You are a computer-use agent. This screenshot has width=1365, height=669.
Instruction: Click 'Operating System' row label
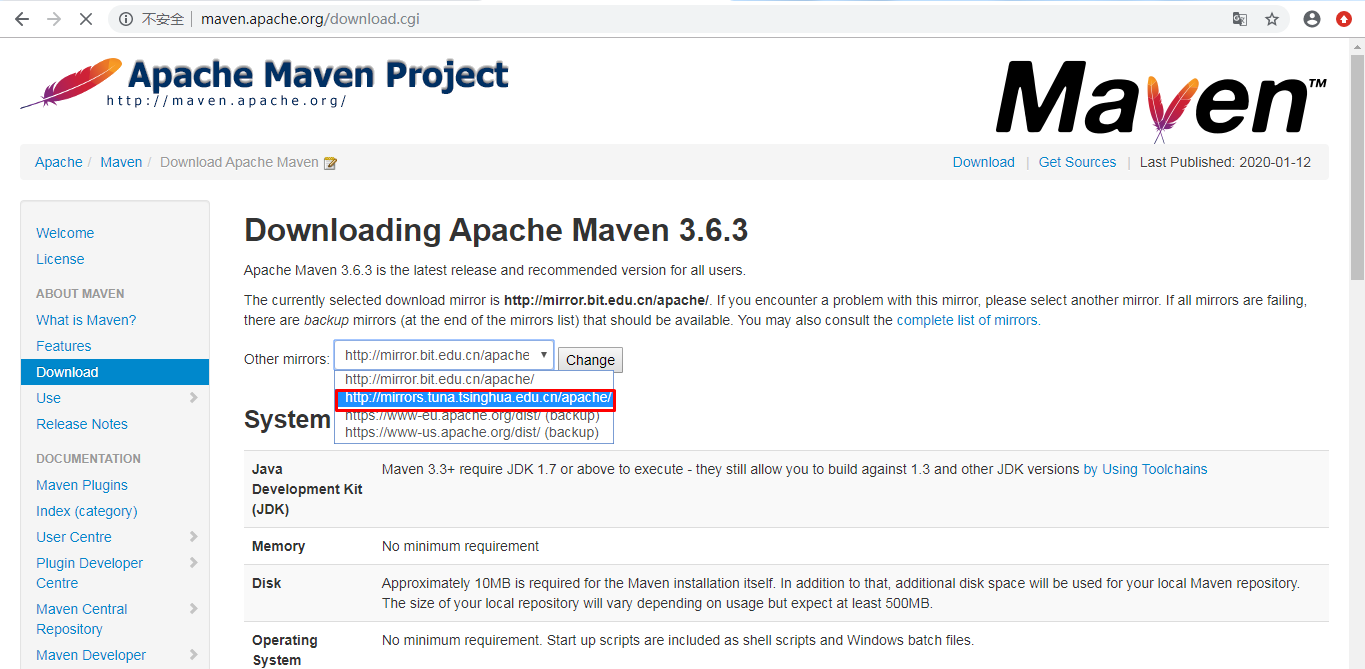point(285,650)
